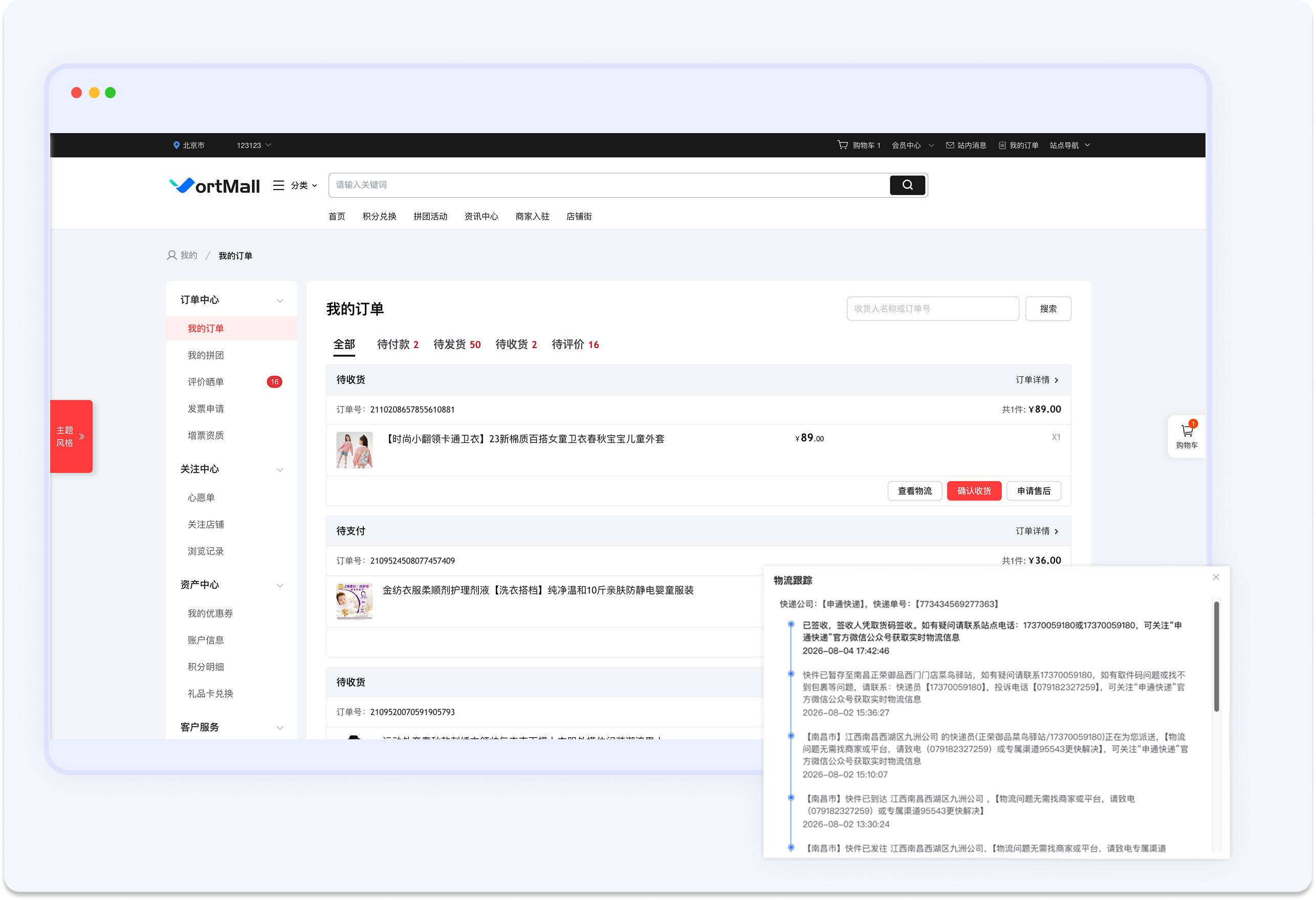Collapse the 关注中心 sidebar section
1316x900 pixels.
coord(280,470)
